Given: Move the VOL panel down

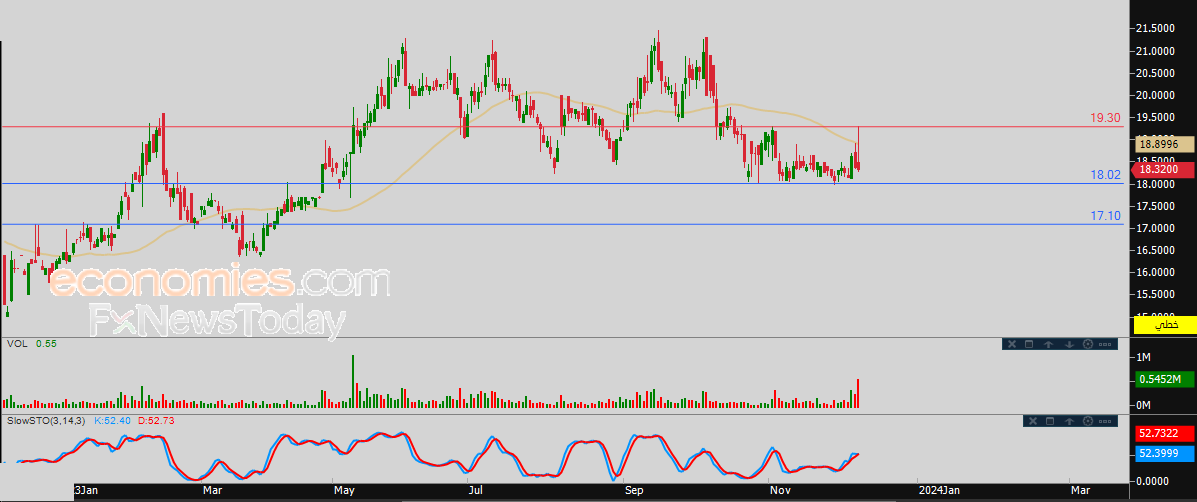Looking at the screenshot, I should (1069, 344).
